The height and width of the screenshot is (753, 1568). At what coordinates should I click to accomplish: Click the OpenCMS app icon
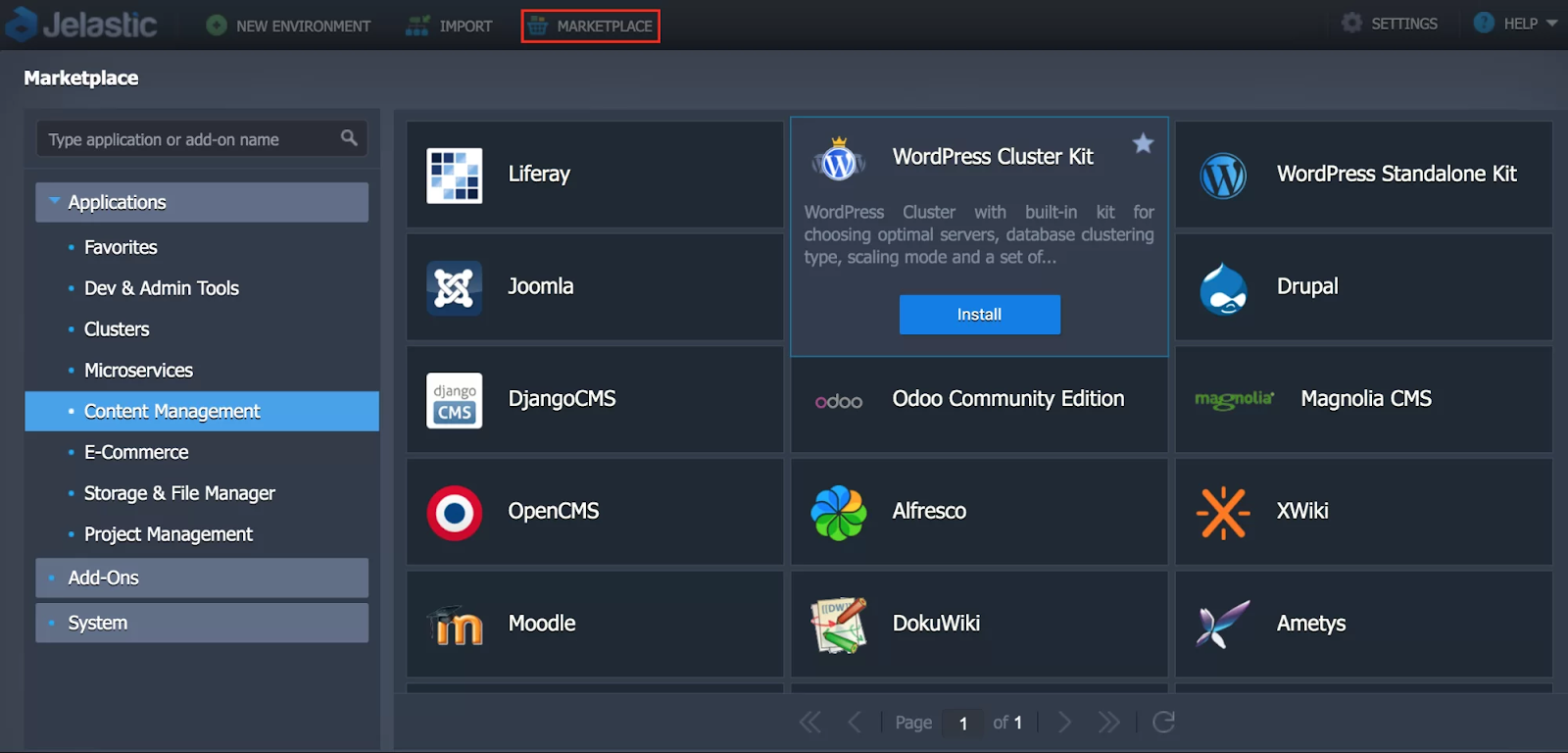click(454, 513)
